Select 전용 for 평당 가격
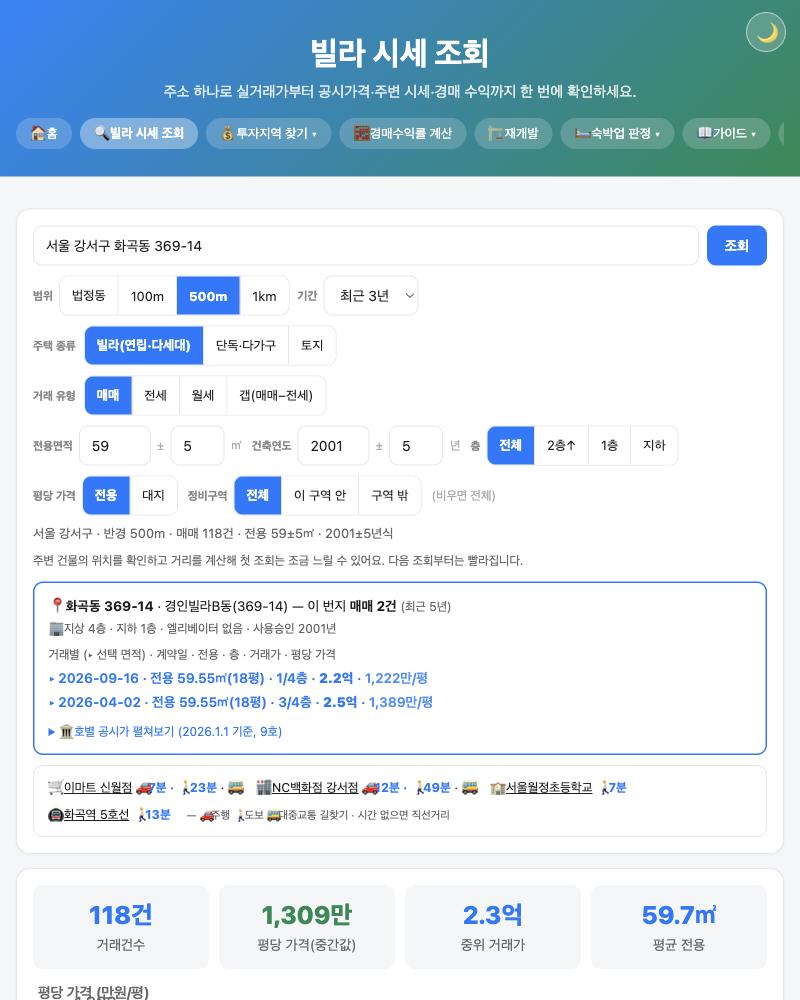 tap(106, 495)
